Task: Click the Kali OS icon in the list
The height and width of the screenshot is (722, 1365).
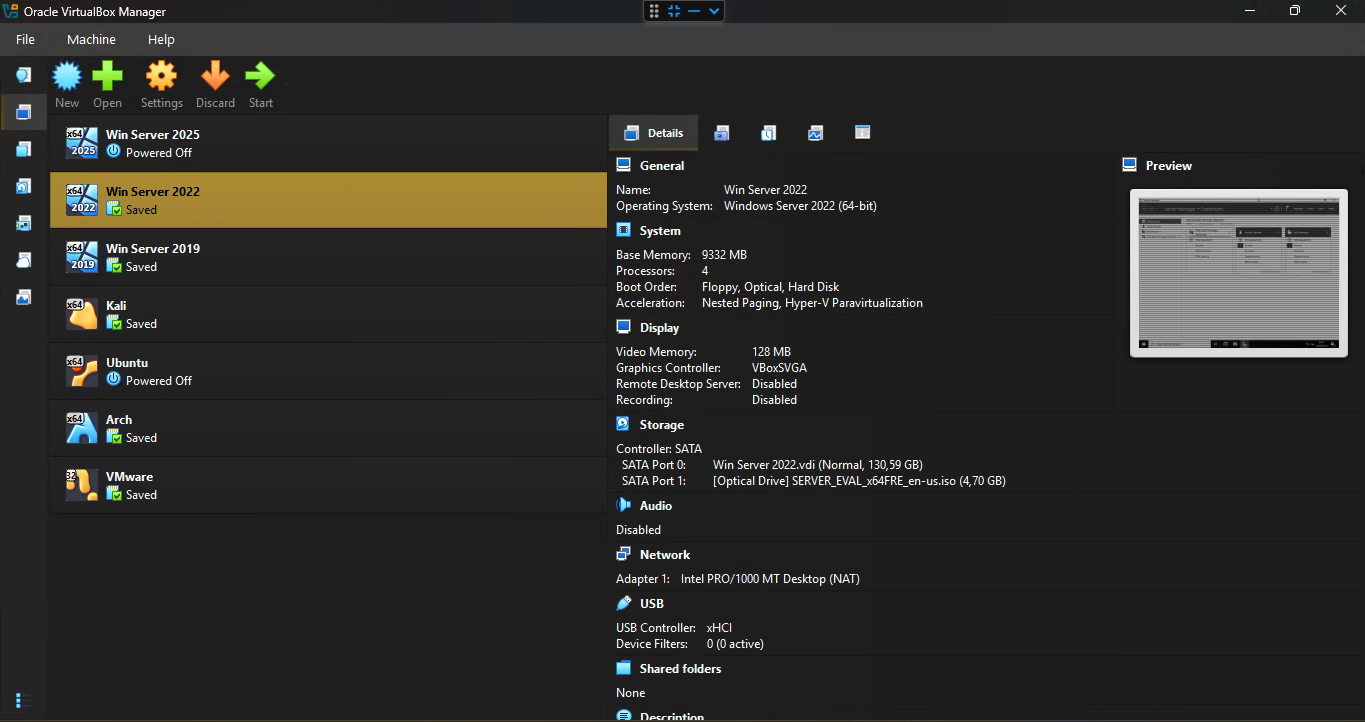Action: 82,314
